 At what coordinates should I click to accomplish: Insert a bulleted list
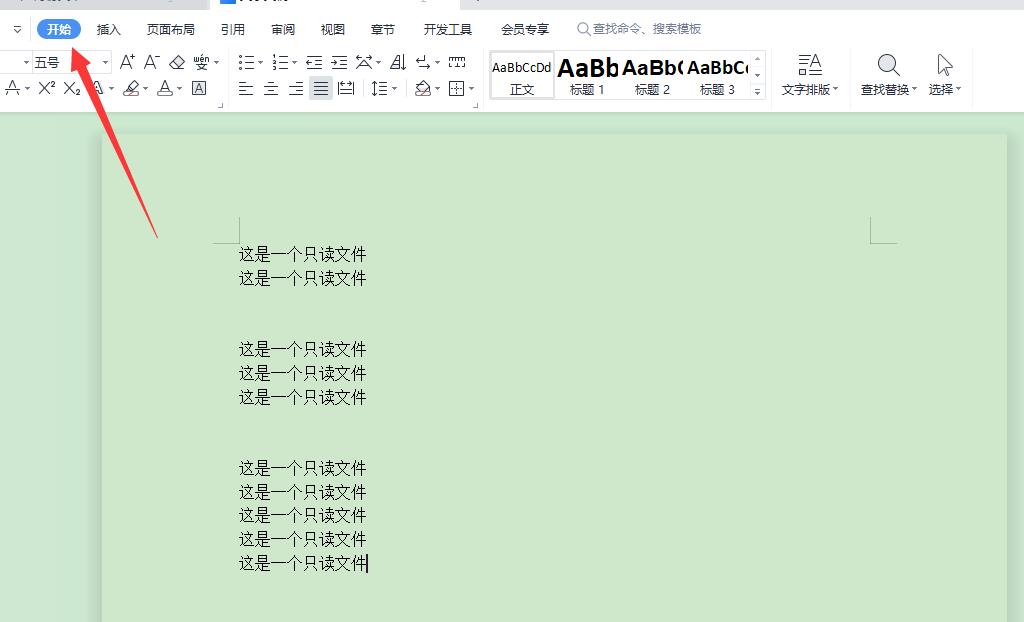[x=246, y=62]
